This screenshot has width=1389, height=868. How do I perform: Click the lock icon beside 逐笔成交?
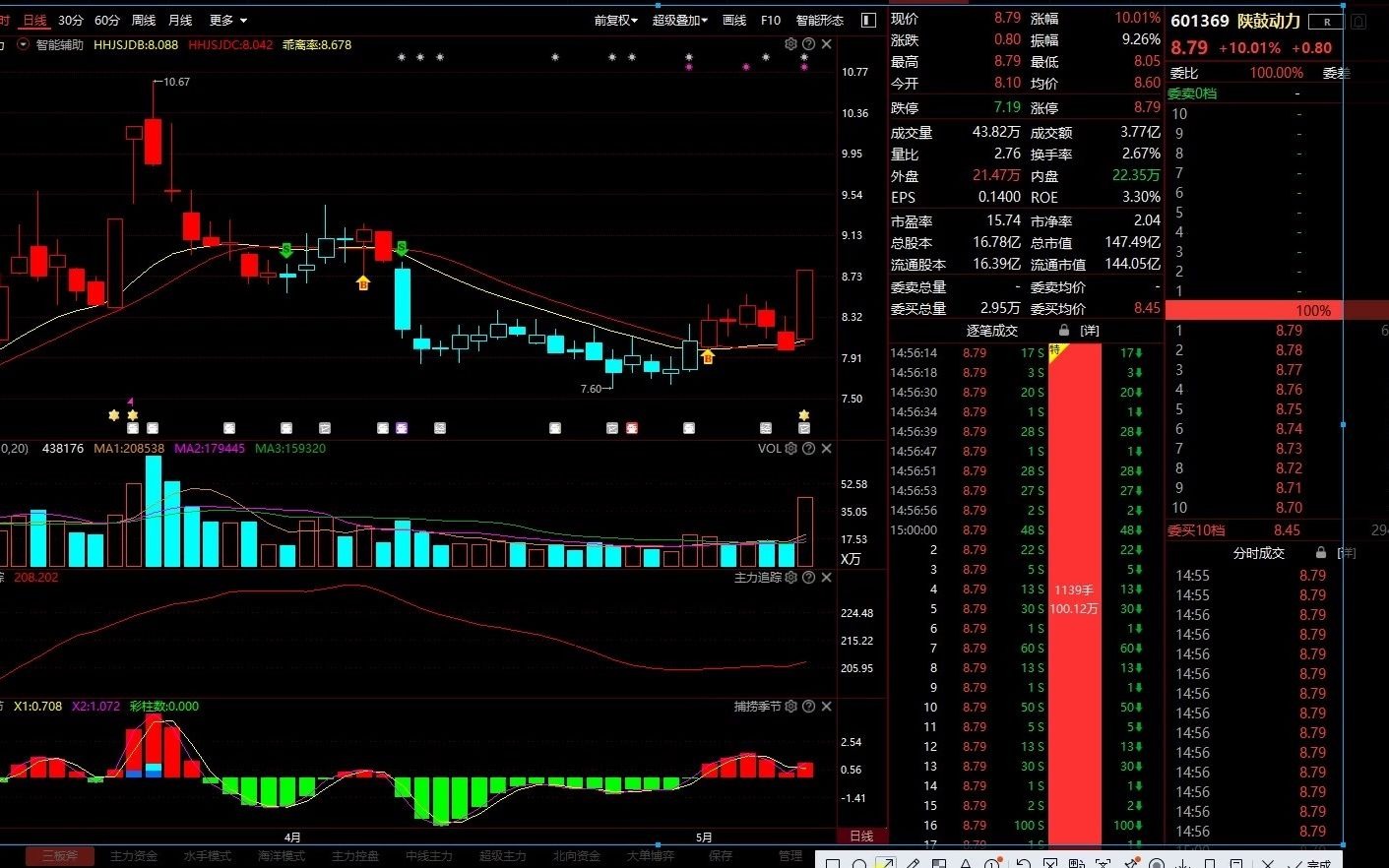click(1063, 331)
